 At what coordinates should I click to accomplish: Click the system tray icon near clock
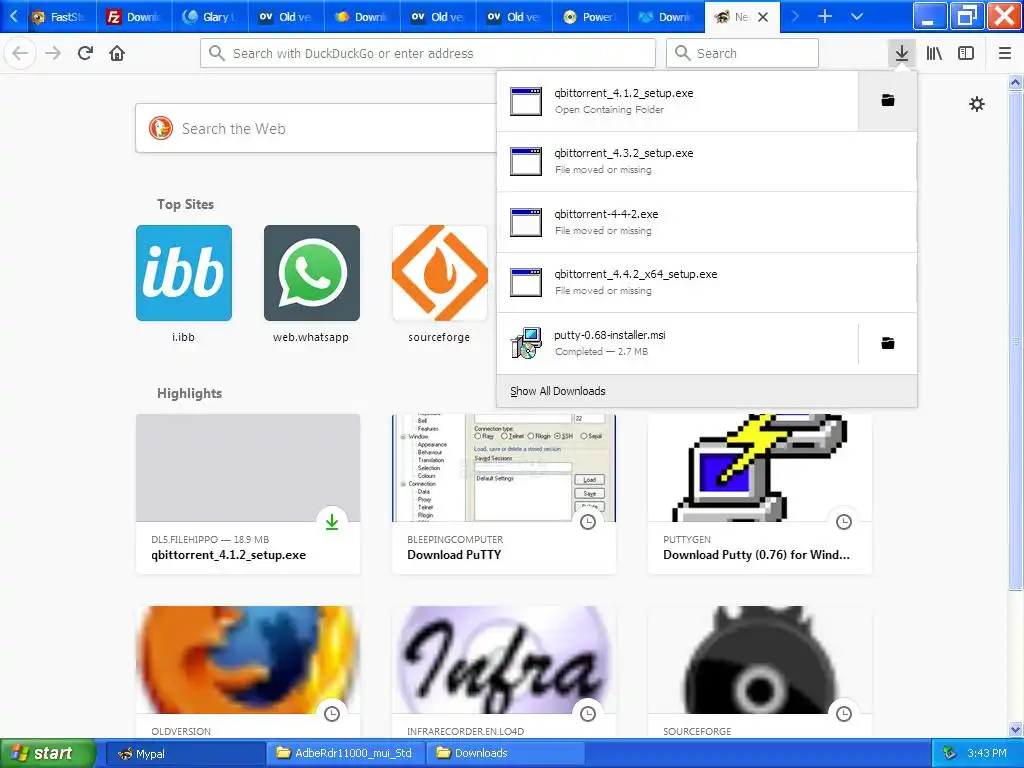[950, 753]
